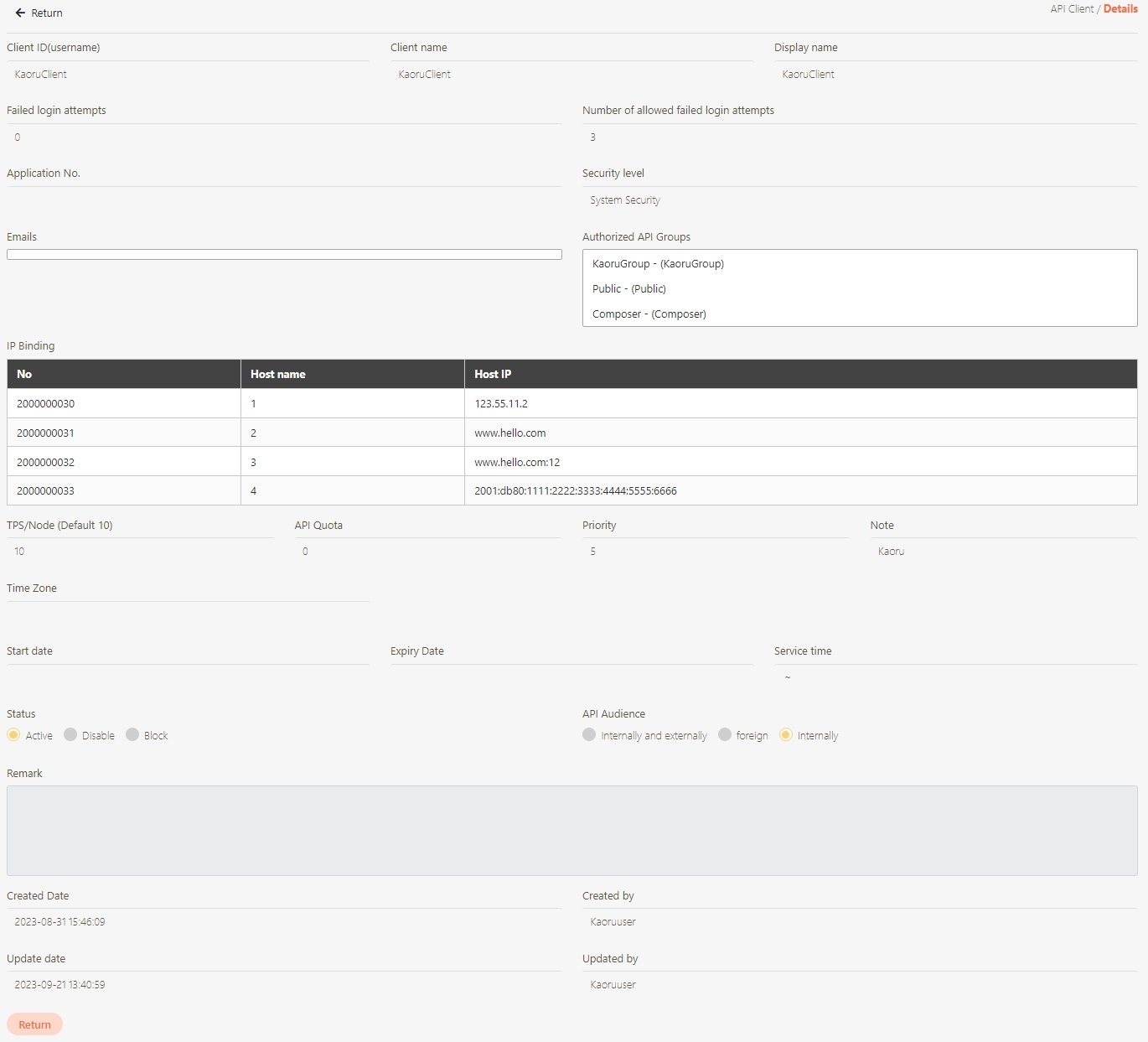Click the Remark text area

pos(571,830)
